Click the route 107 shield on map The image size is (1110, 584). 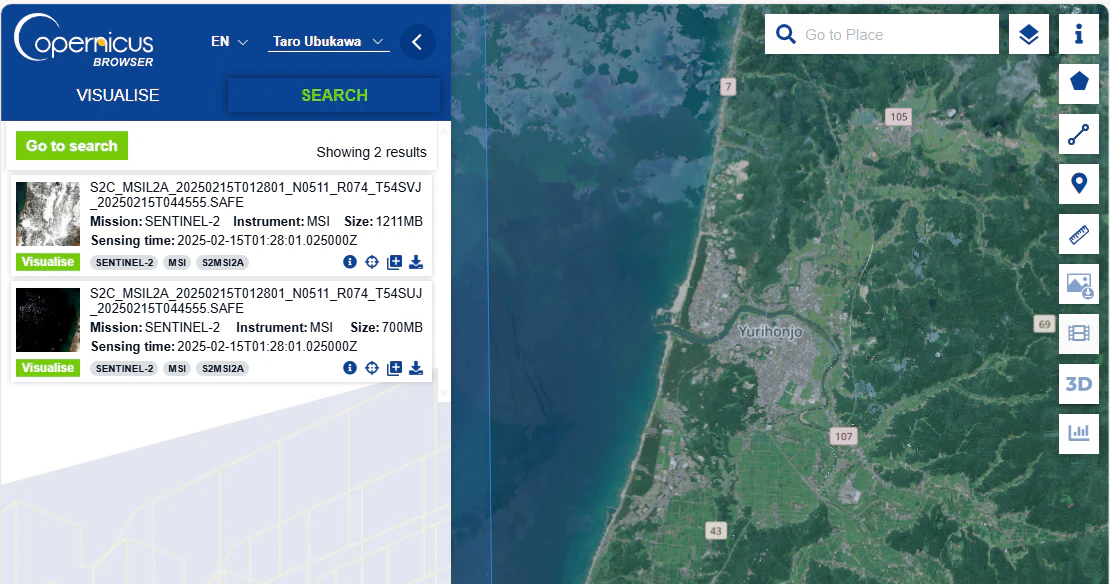click(844, 436)
